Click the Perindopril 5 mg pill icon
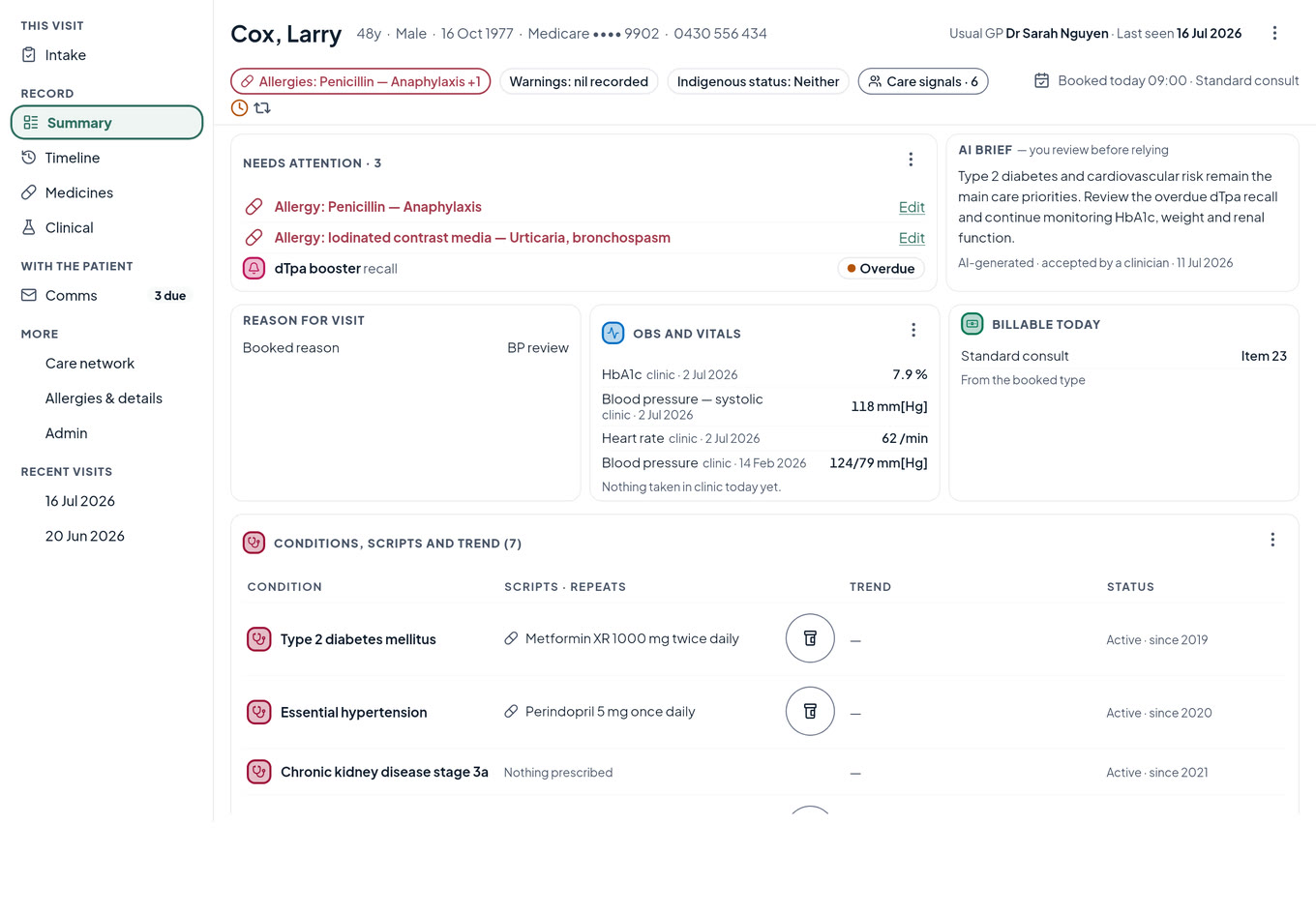1316x913 pixels. [x=511, y=712]
